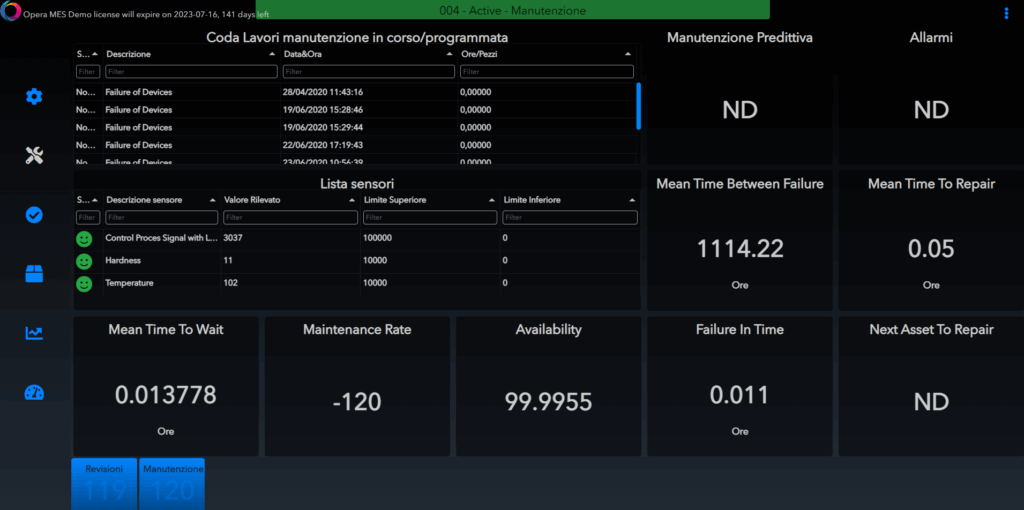Sort sensors by Limite Superiore column
The width and height of the screenshot is (1024, 510).
coord(428,200)
